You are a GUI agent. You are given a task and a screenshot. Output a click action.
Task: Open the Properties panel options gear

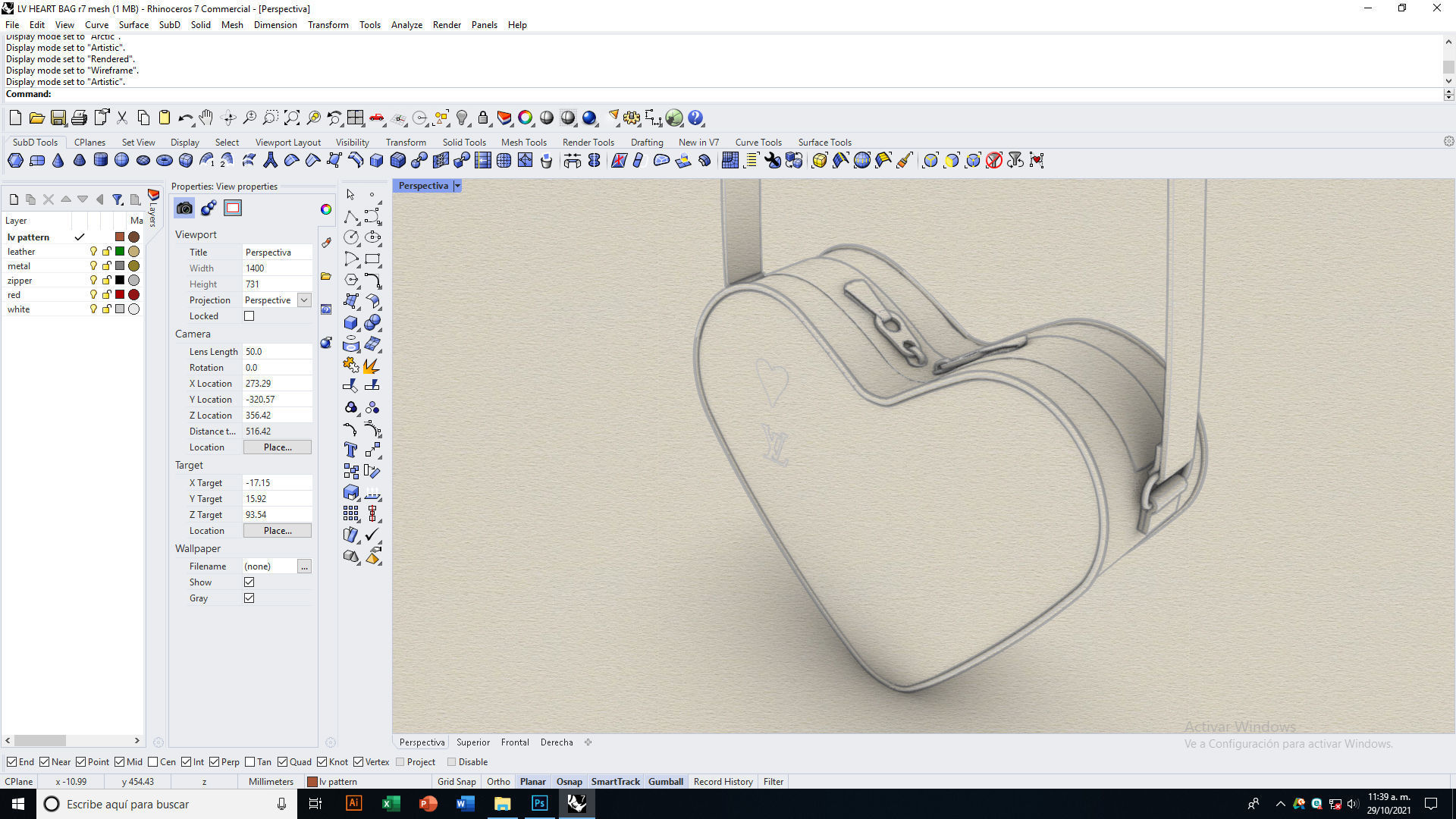click(330, 742)
